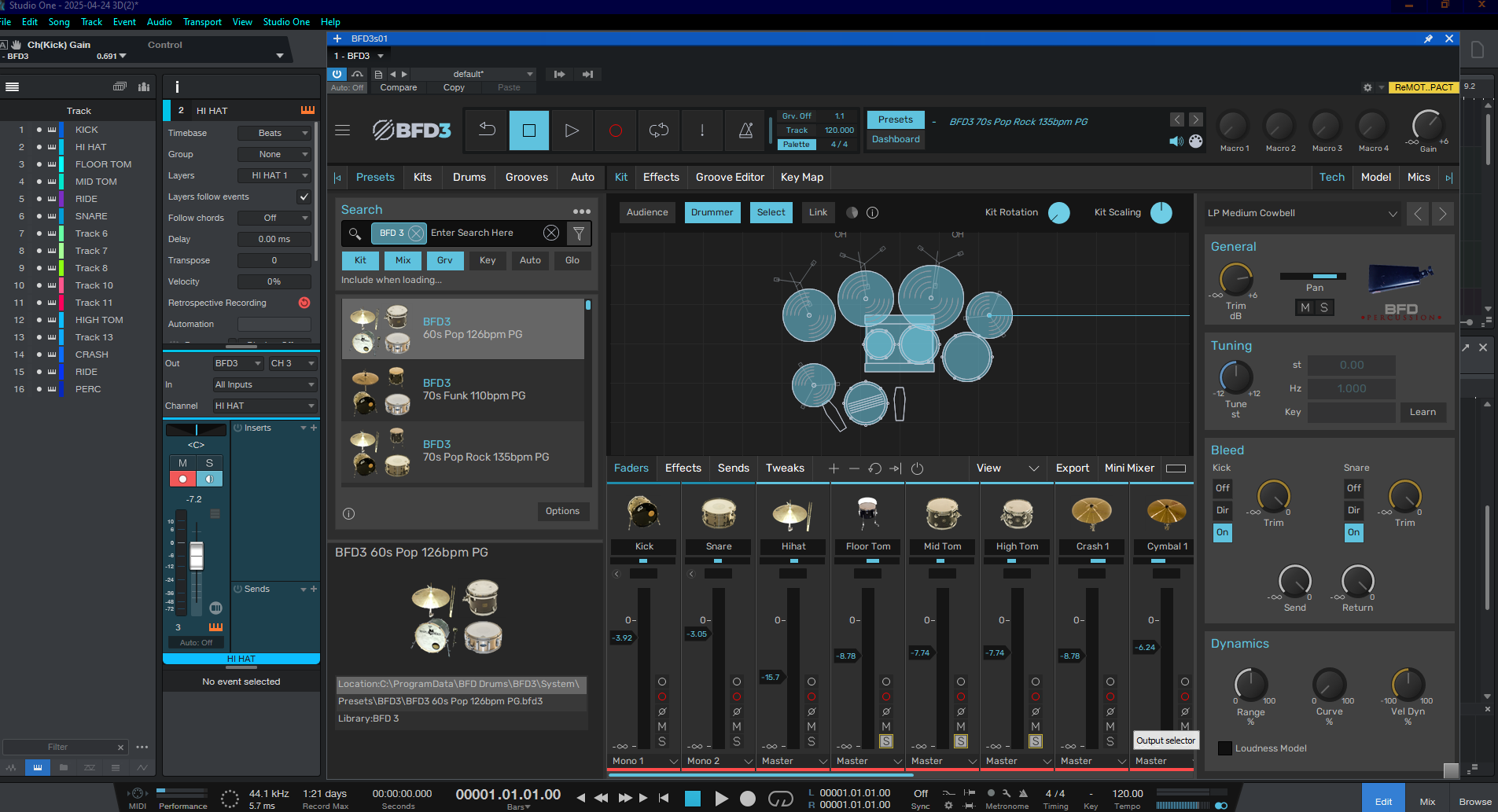
Task: Open the Search panel three-dot menu
Action: tap(582, 211)
